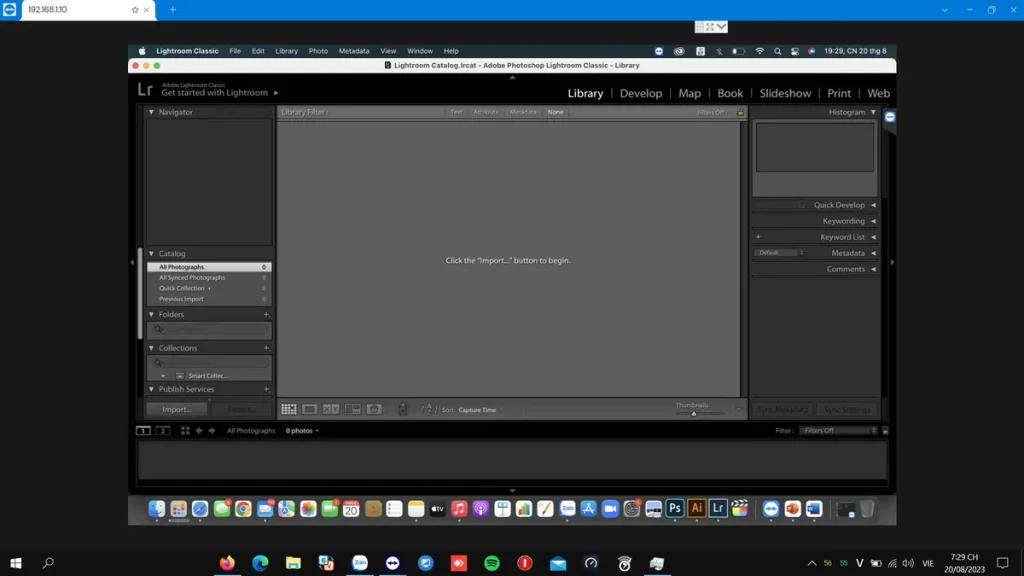
Task: Open the filmstrip Filters Off dropdown
Action: (839, 431)
